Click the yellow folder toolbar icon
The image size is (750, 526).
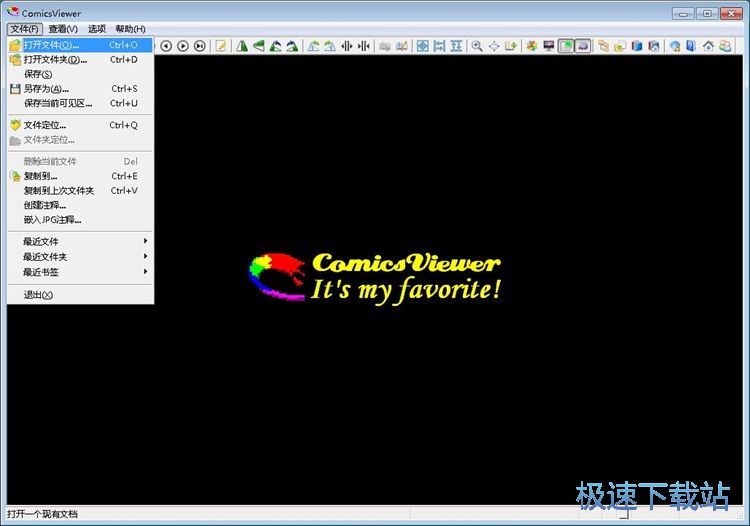pyautogui.click(x=620, y=46)
